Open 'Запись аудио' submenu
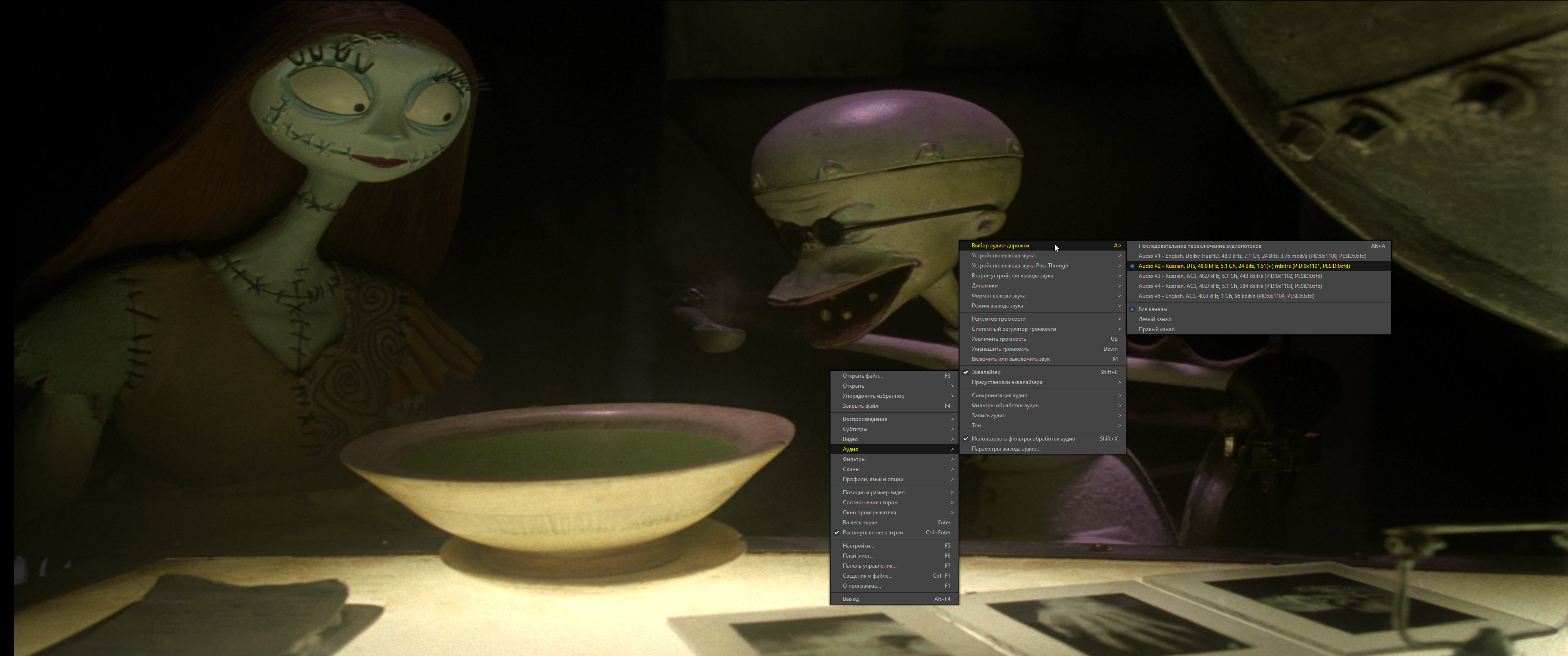1568x656 pixels. pyautogui.click(x=1042, y=415)
